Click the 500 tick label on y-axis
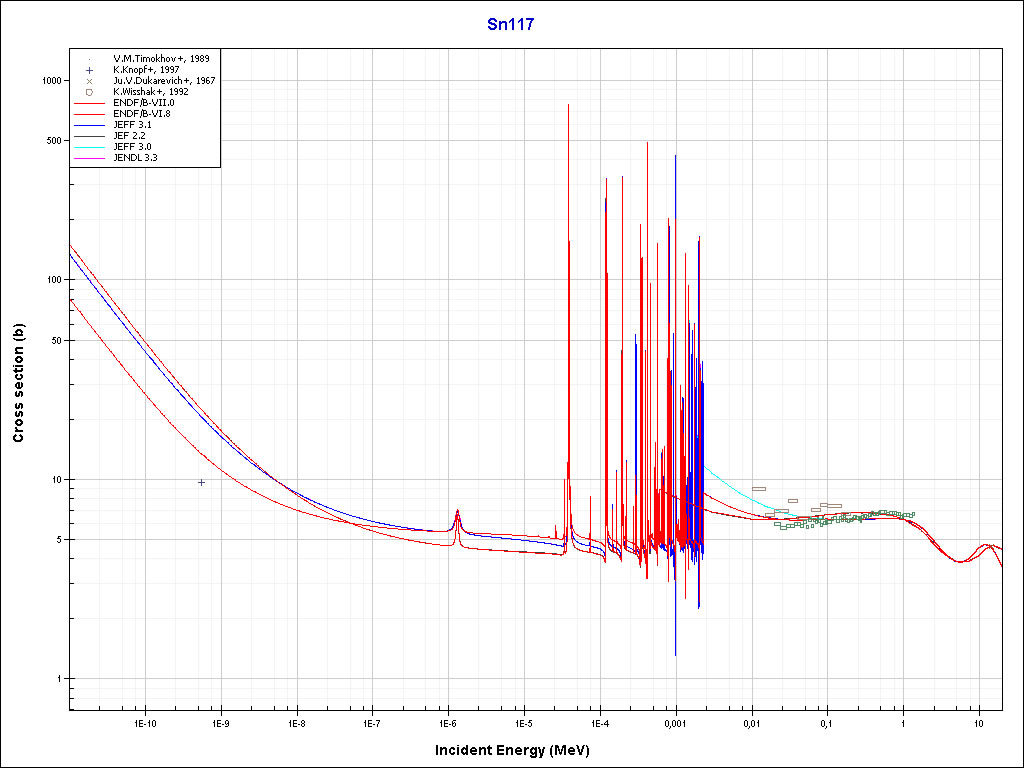Image resolution: width=1024 pixels, height=768 pixels. (x=53, y=141)
